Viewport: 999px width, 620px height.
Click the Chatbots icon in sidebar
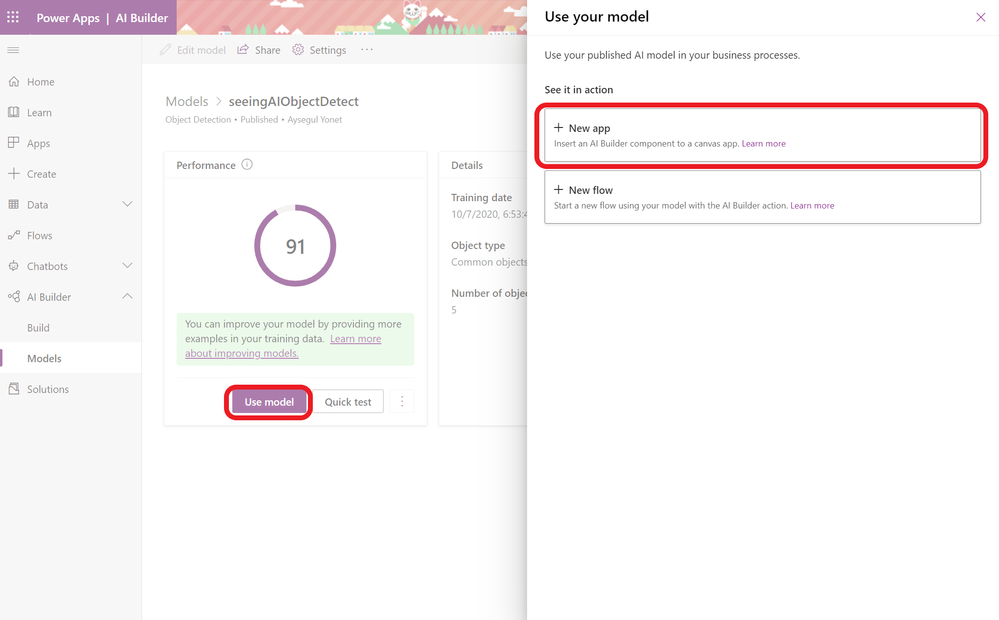click(13, 266)
